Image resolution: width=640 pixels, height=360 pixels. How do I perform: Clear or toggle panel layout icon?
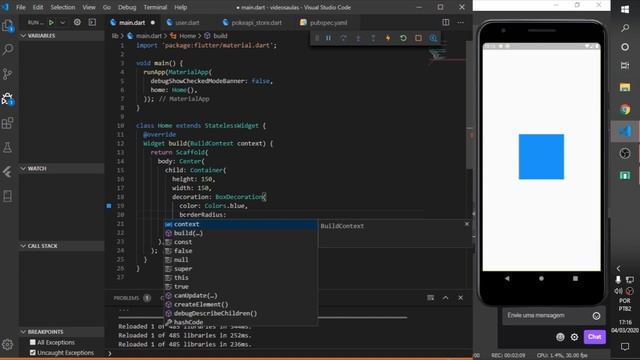430,298
